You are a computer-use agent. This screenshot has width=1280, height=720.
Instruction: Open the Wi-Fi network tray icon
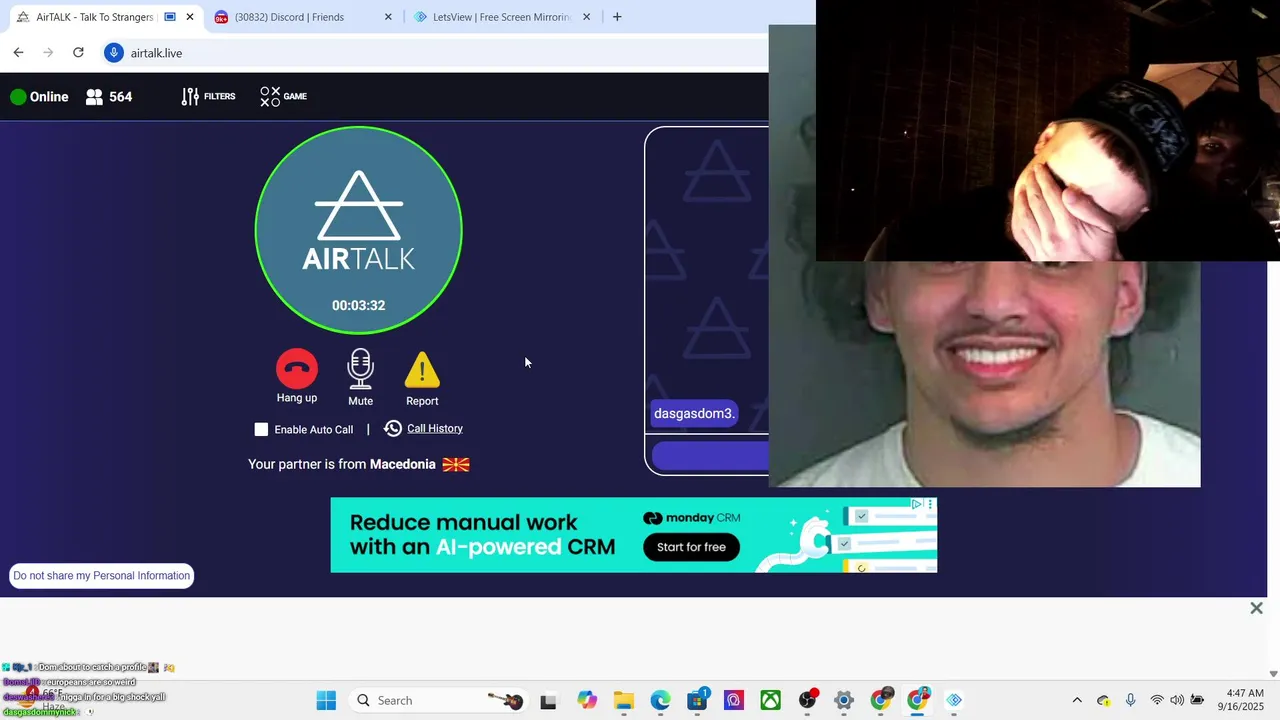1157,700
